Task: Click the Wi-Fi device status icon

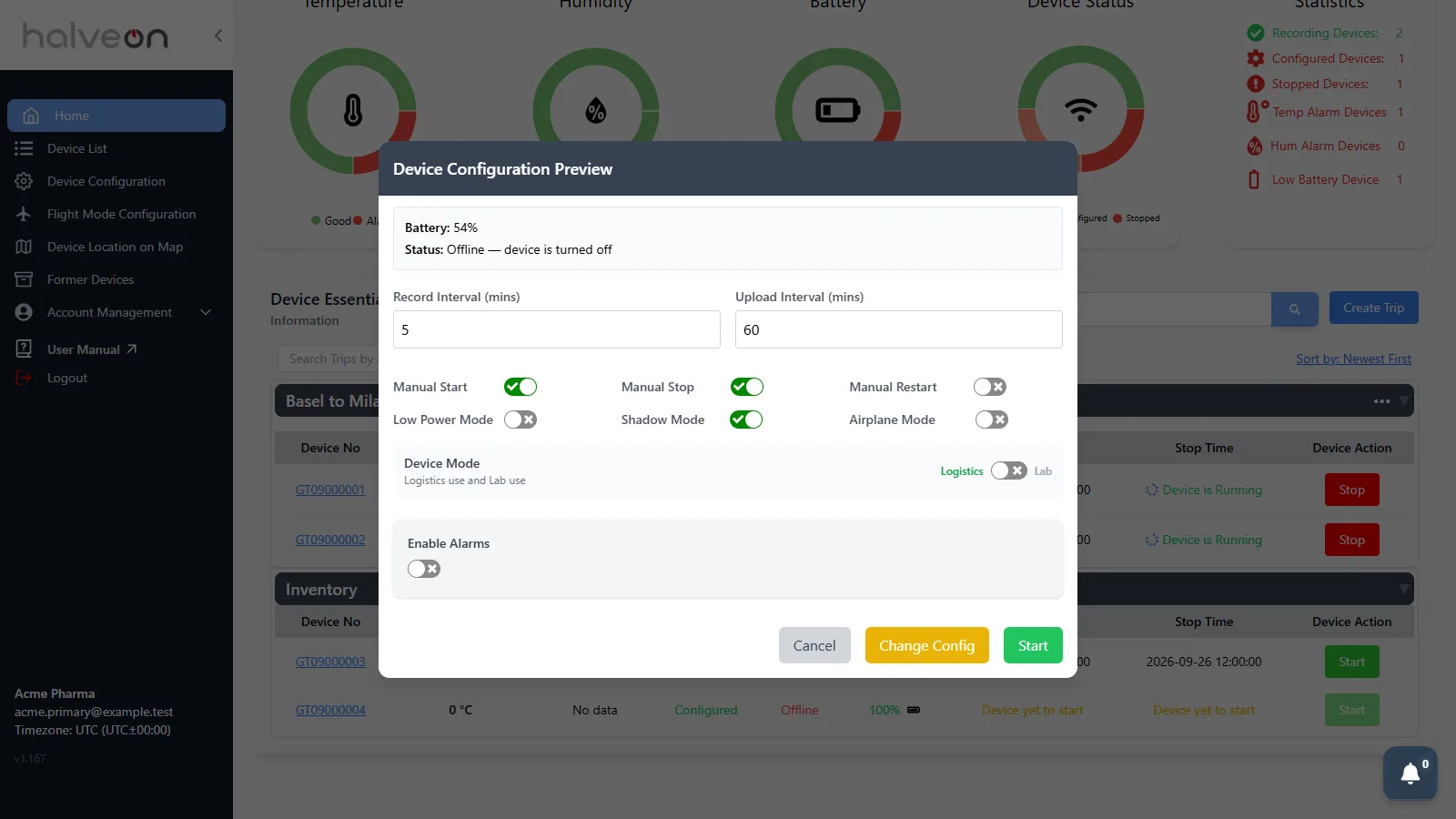Action: pyautogui.click(x=1081, y=110)
